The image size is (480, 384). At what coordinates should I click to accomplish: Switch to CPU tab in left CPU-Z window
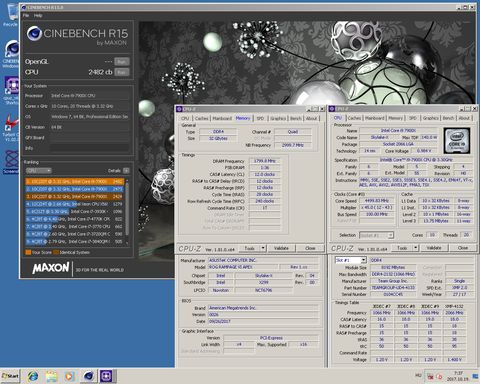[185, 118]
